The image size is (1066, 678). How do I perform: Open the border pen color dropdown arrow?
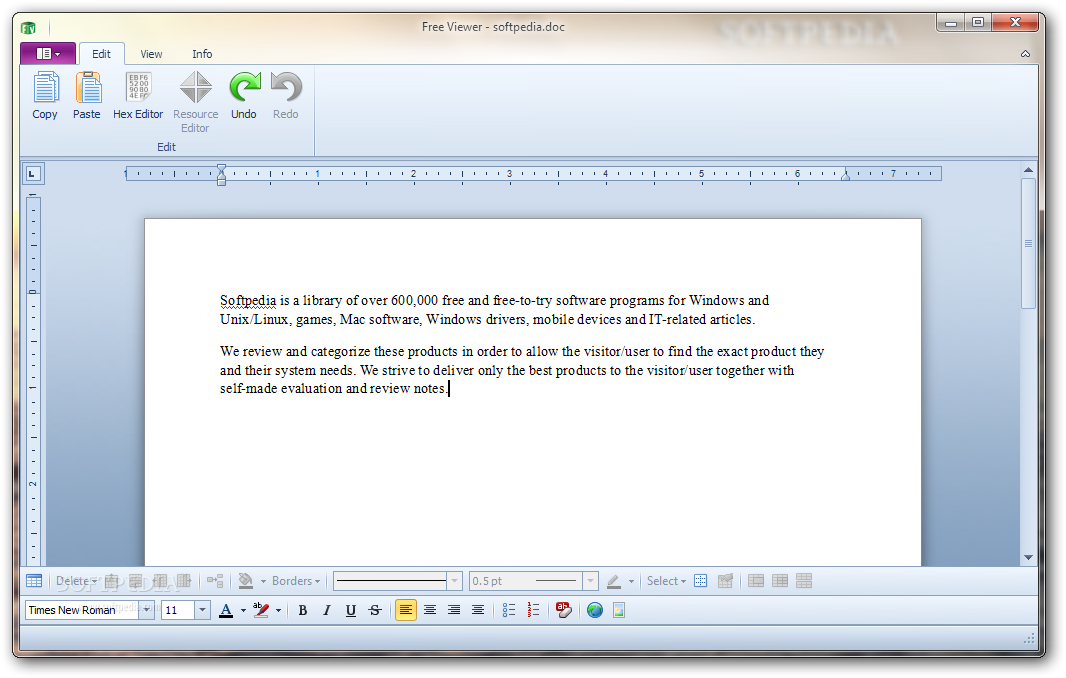click(632, 581)
